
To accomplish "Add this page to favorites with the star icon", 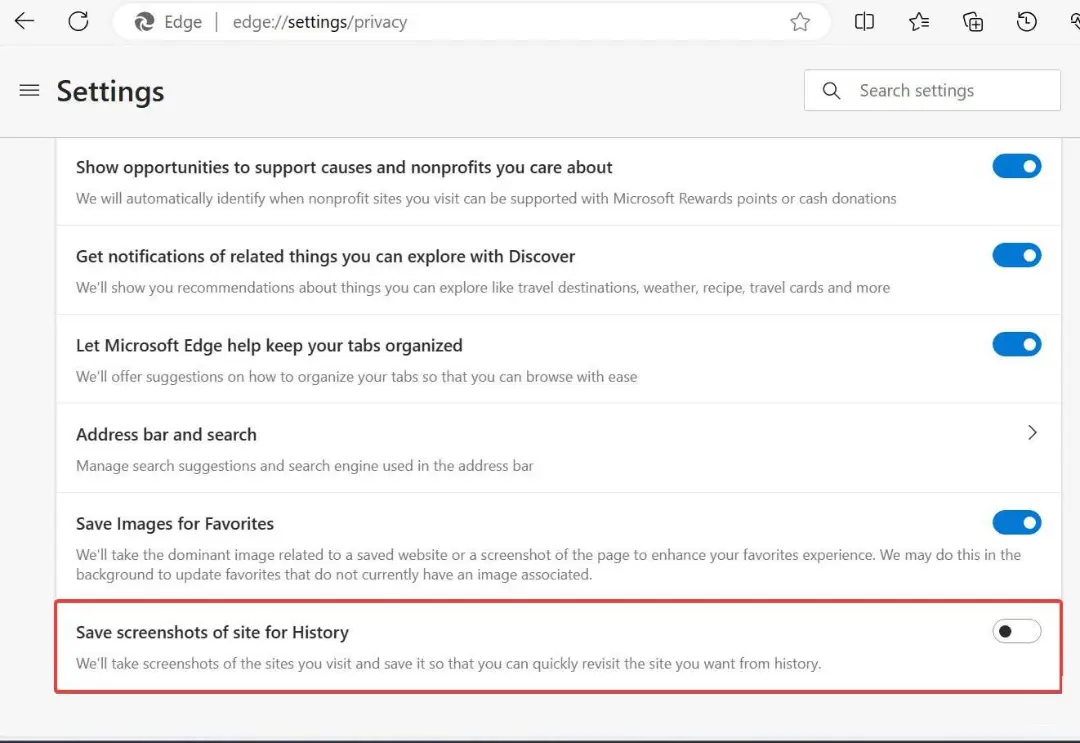I will 800,22.
